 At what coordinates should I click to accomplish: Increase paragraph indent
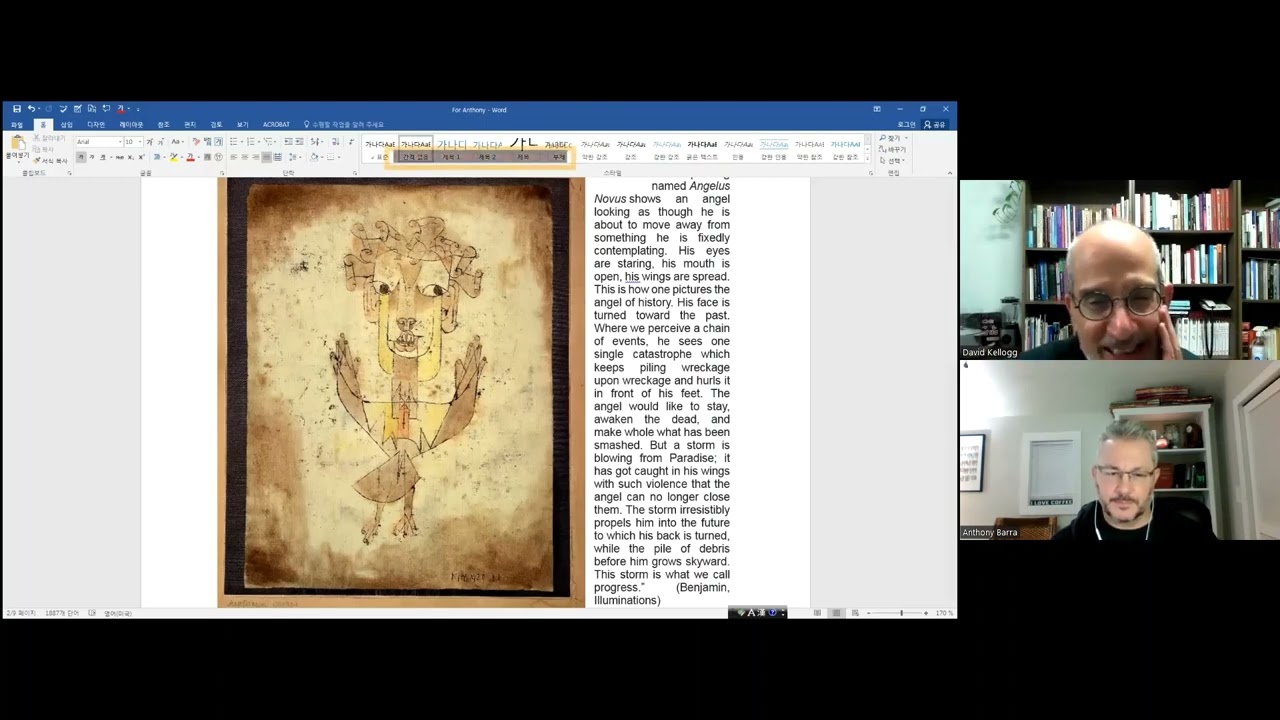pos(299,142)
